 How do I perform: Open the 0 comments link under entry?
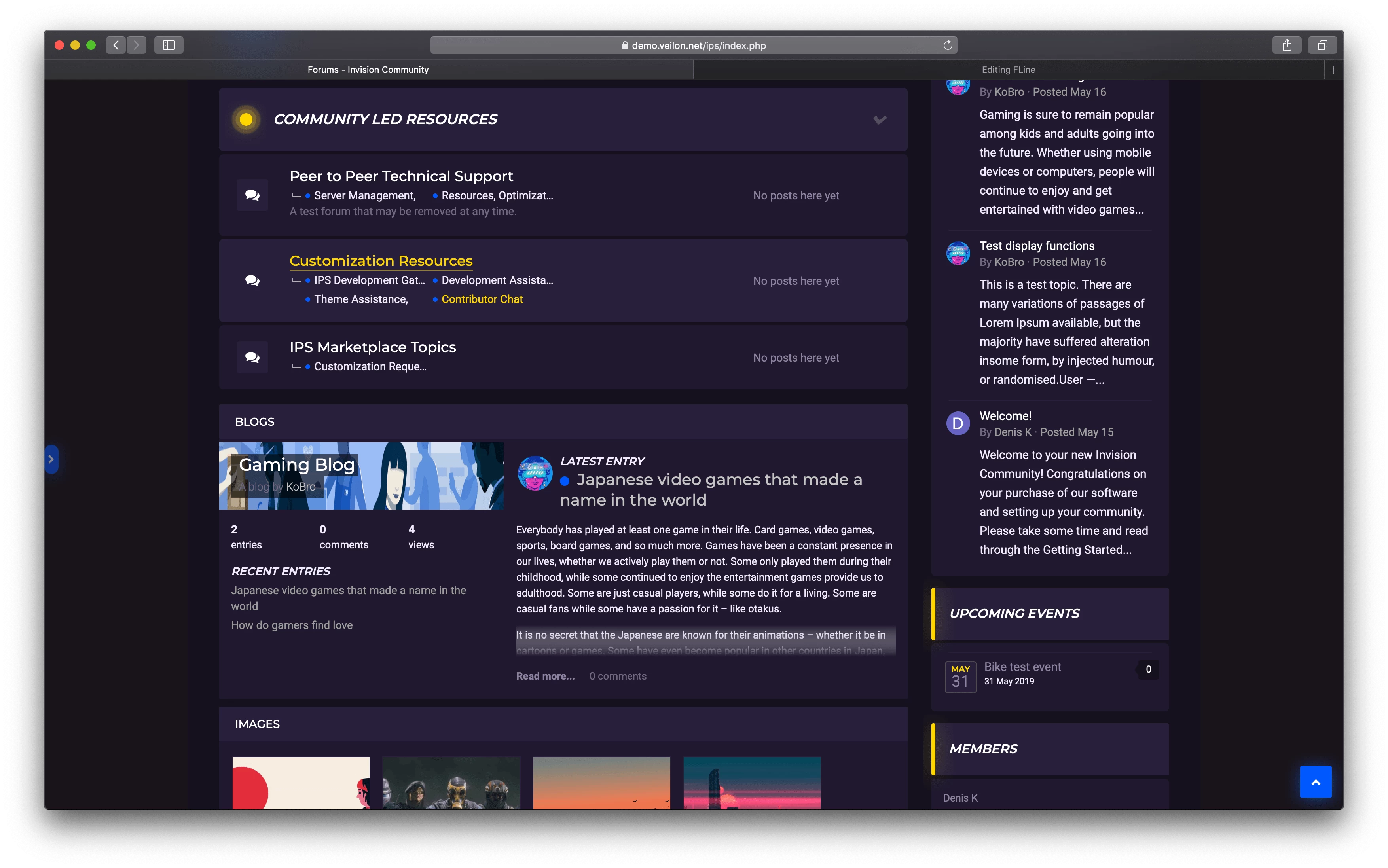tap(618, 676)
